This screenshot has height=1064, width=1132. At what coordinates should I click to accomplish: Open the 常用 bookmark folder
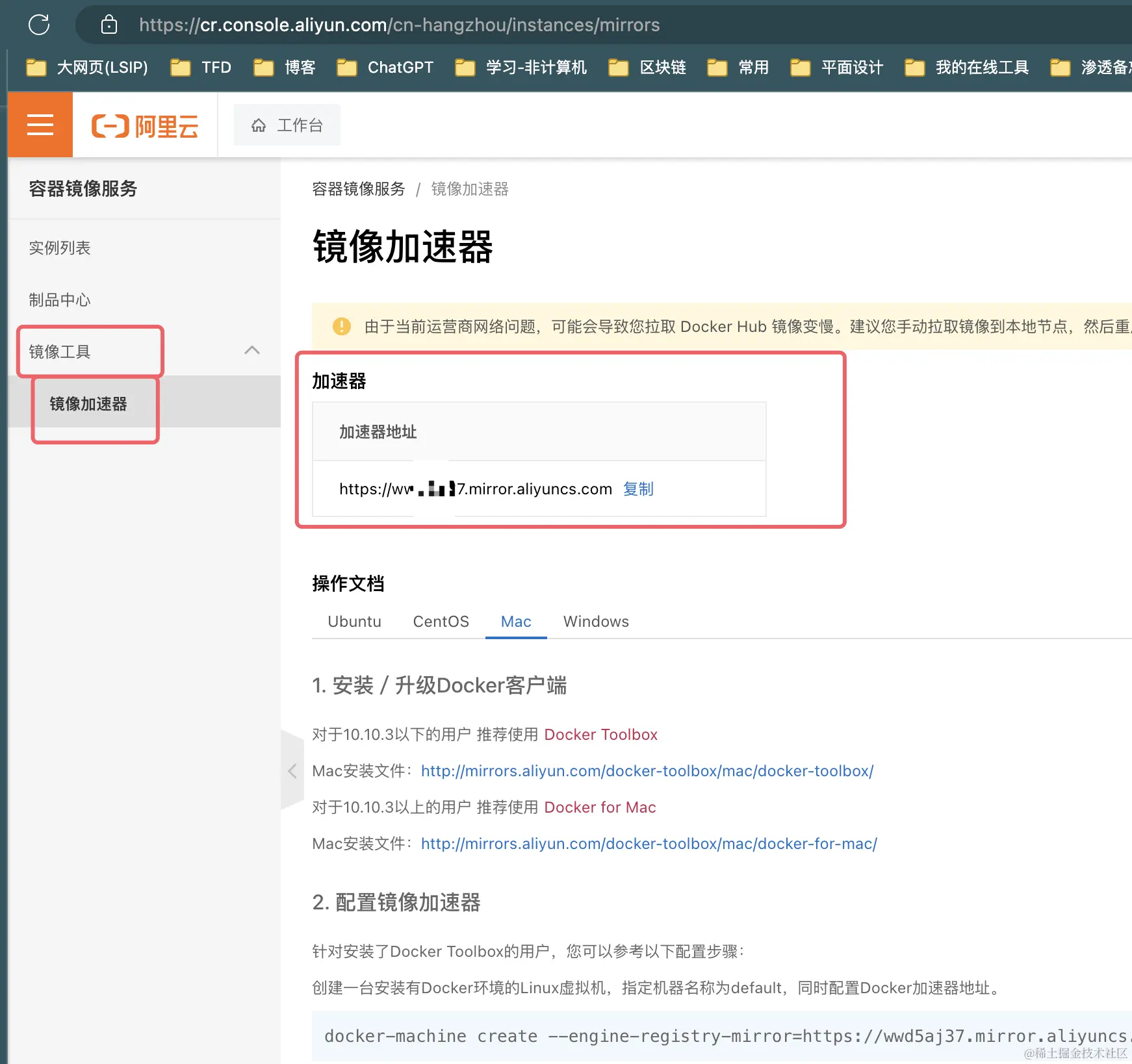click(x=738, y=68)
